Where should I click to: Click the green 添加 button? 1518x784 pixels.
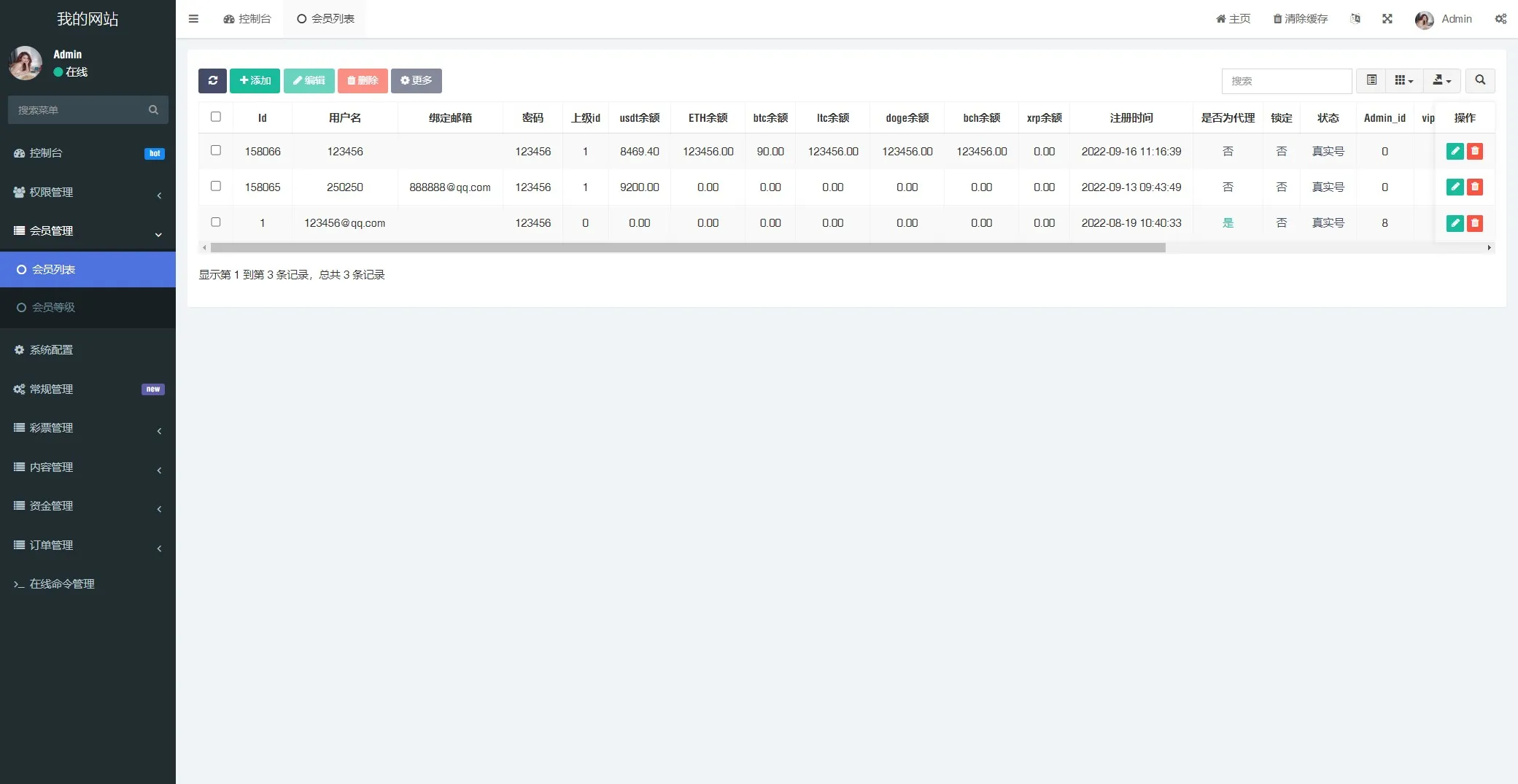tap(255, 80)
